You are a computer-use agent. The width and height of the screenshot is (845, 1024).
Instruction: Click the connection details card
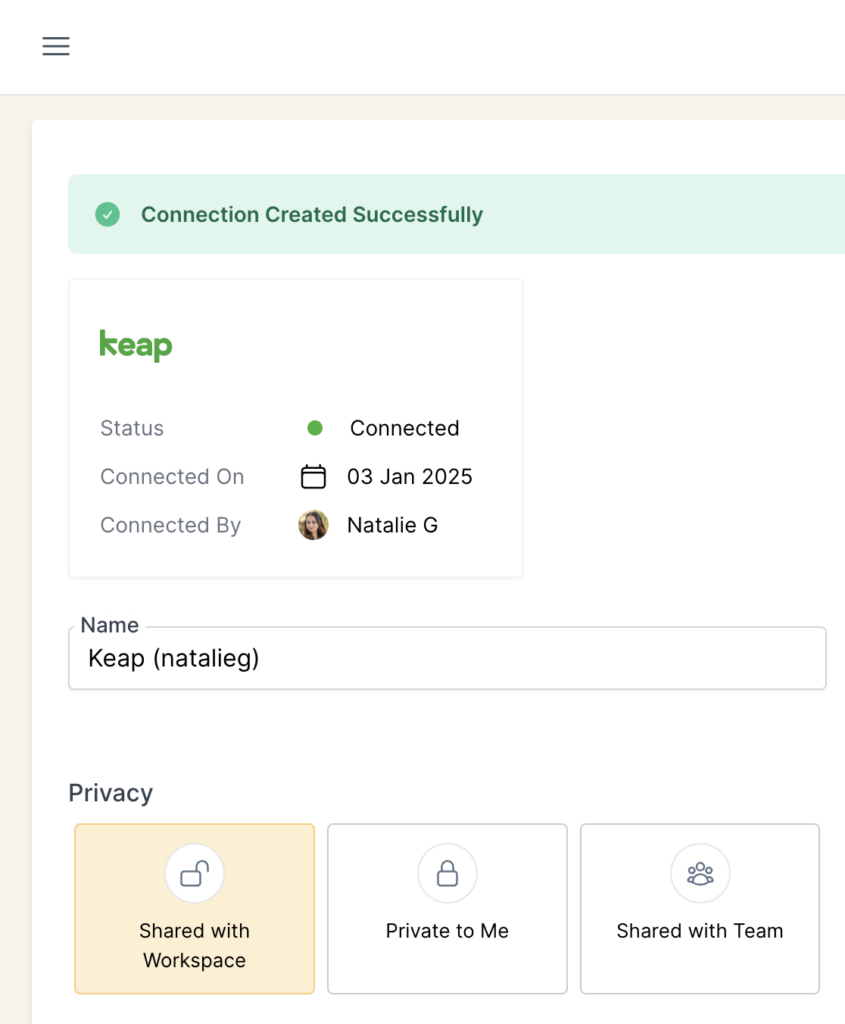point(295,427)
